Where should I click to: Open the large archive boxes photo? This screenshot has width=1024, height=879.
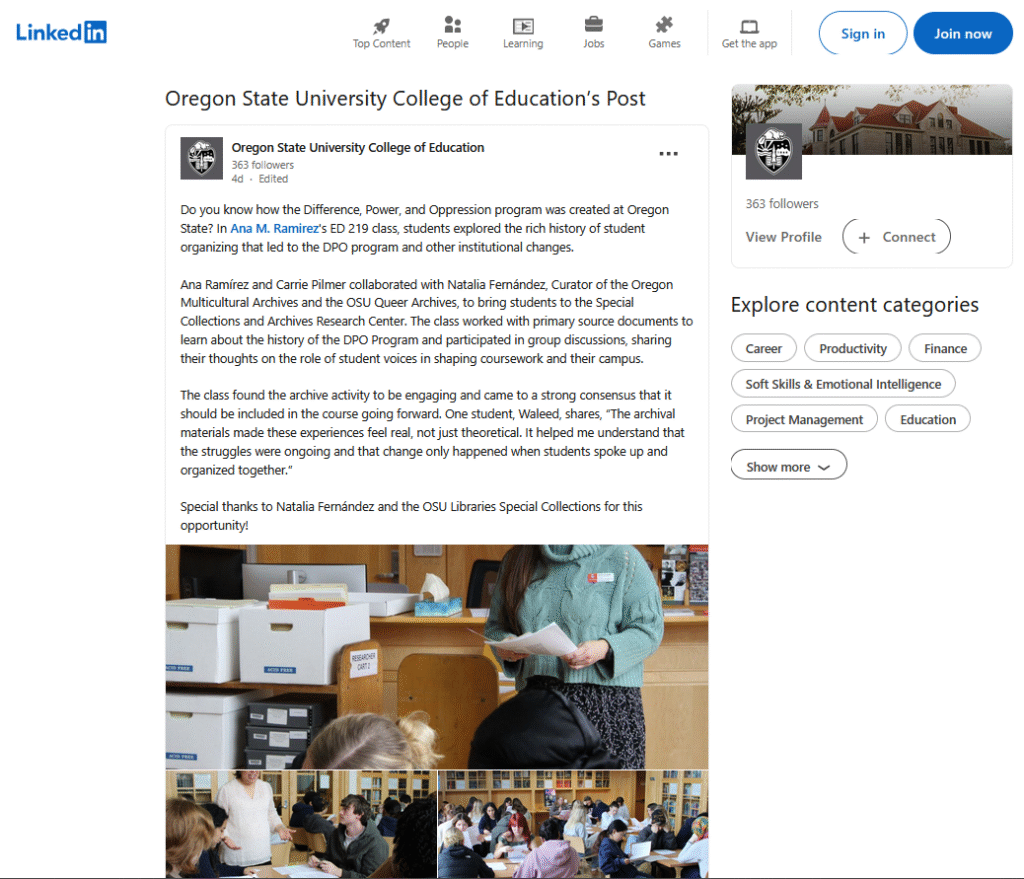pos(436,656)
